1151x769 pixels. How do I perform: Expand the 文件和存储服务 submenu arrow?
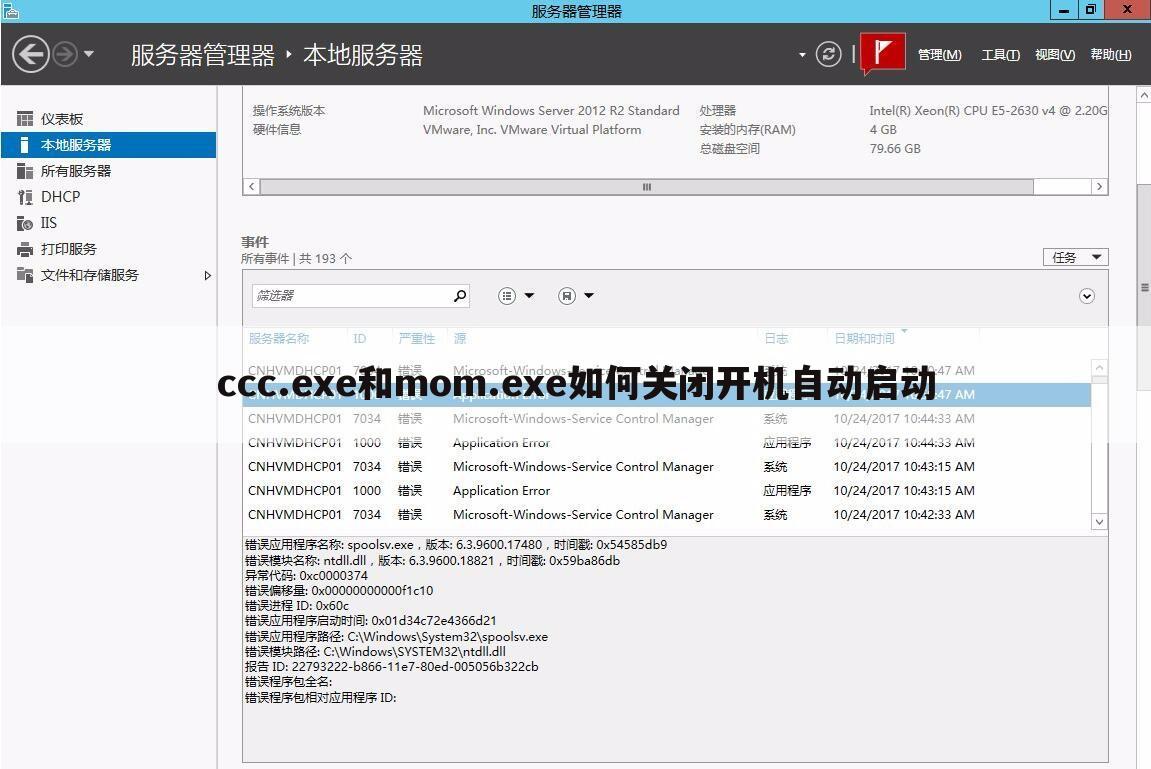point(208,276)
